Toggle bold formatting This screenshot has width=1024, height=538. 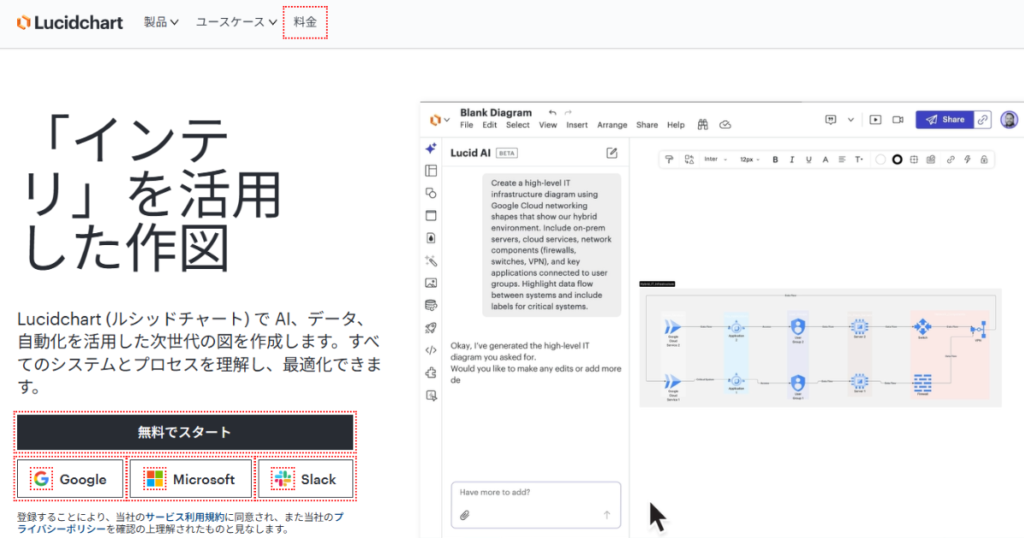tap(775, 159)
